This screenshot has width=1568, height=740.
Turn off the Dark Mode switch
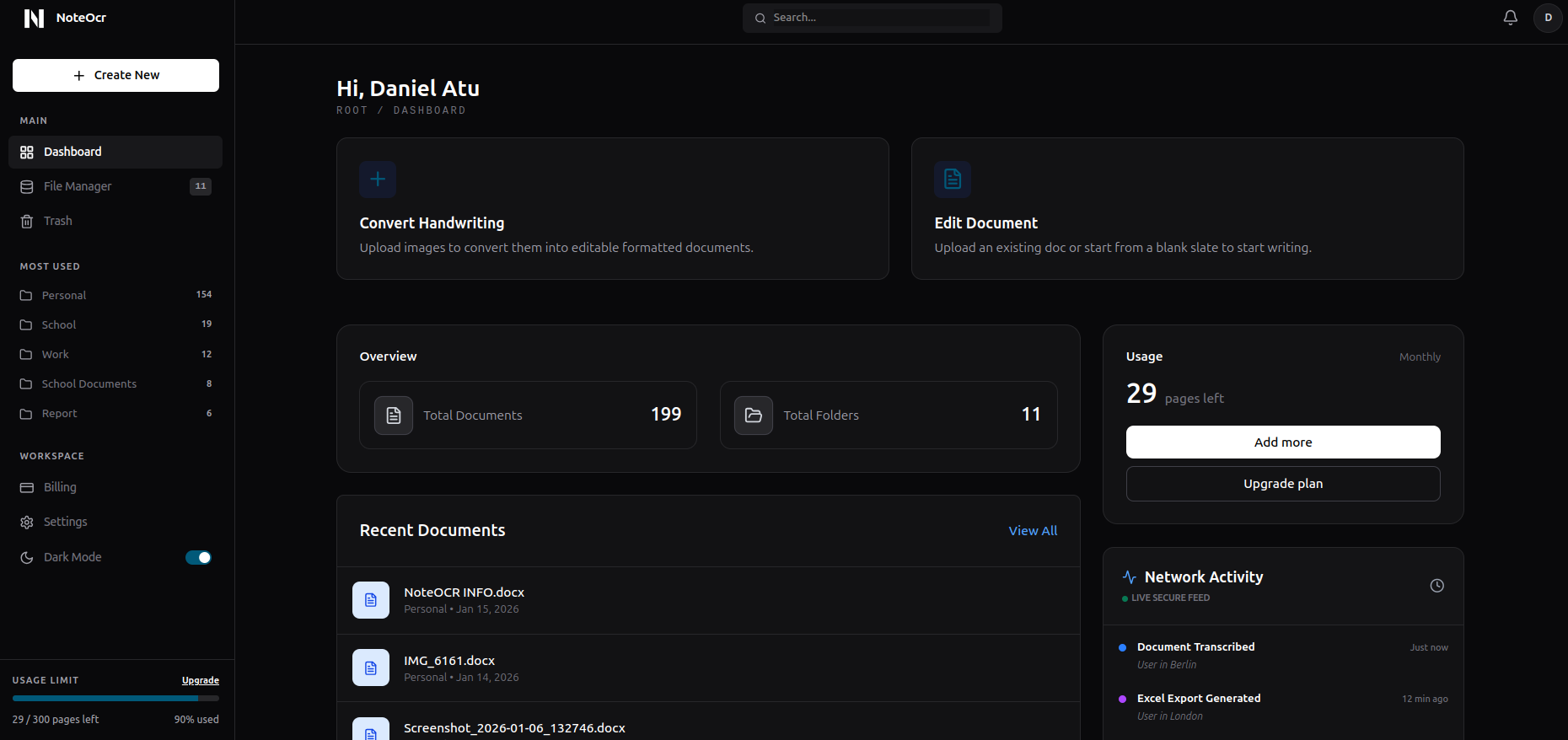(x=198, y=557)
